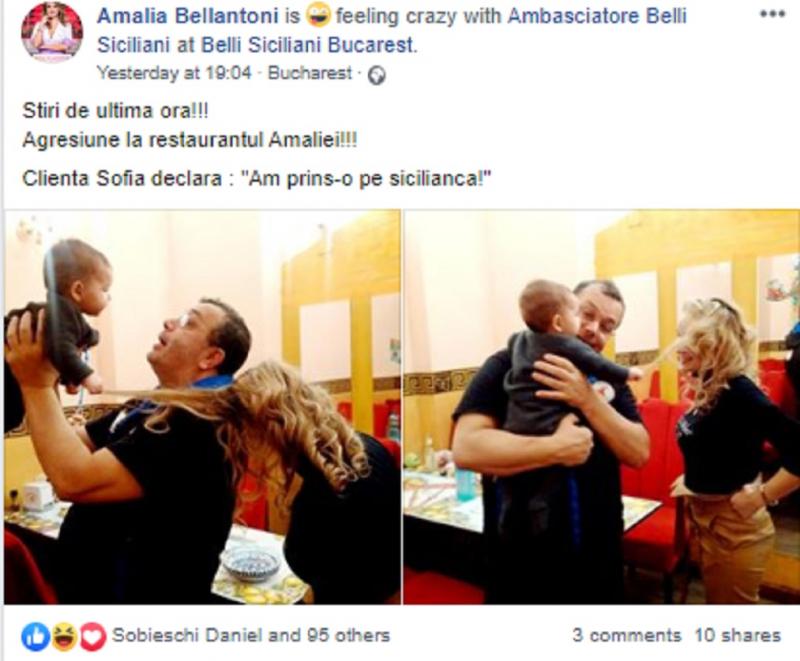Click the crazy face feeling emoji
800x661 pixels.
point(319,16)
